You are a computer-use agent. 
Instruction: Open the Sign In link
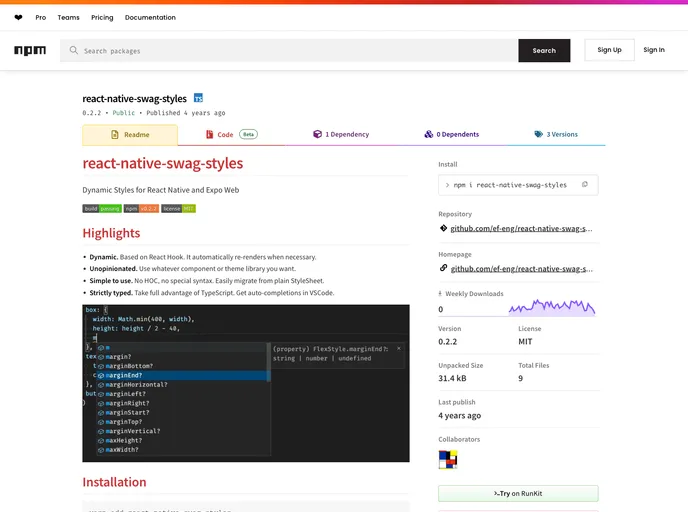pos(654,50)
